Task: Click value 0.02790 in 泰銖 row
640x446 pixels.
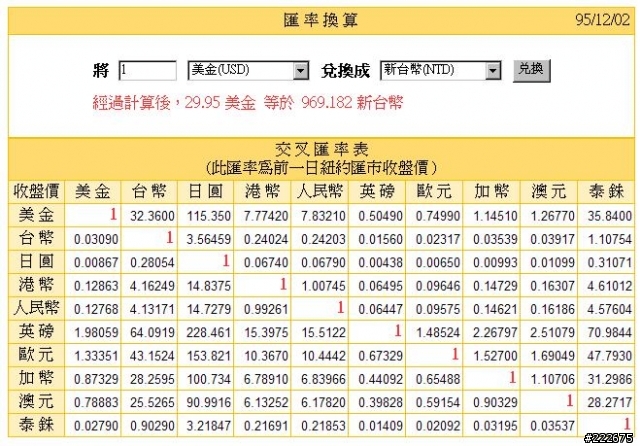Action: [x=96, y=426]
